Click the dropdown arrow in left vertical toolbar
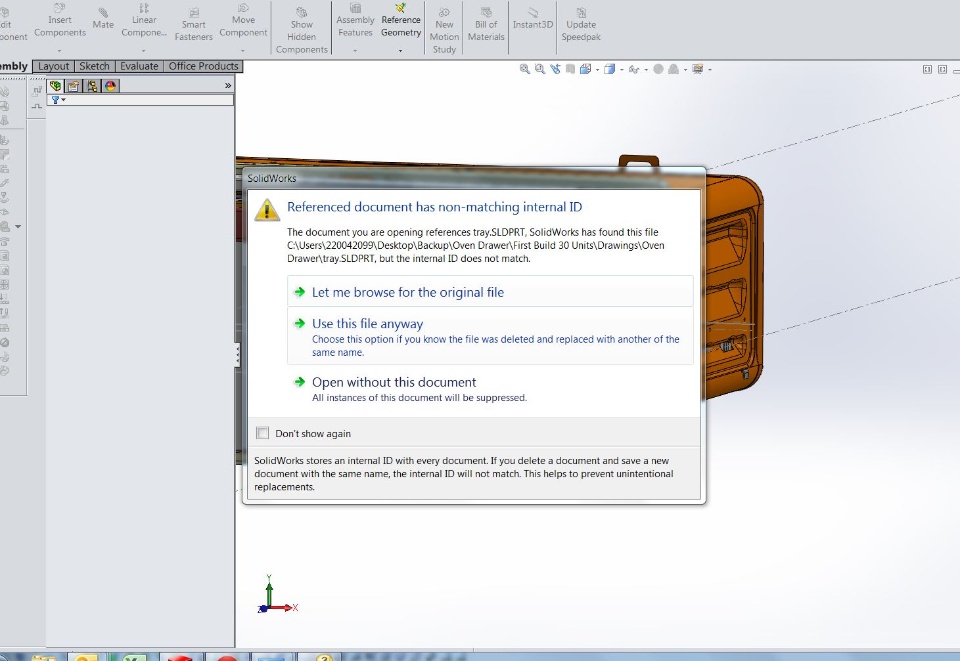Image resolution: width=960 pixels, height=661 pixels. pos(18,226)
